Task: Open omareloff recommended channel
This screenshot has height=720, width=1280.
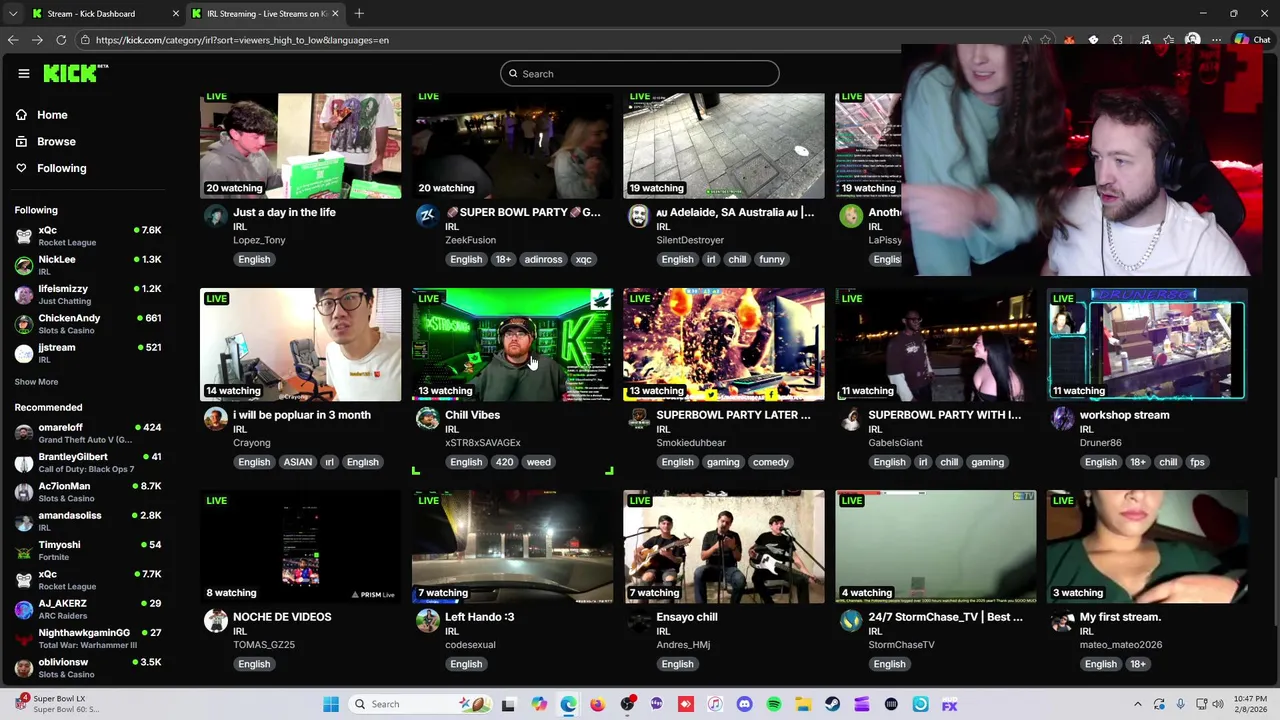Action: point(88,433)
